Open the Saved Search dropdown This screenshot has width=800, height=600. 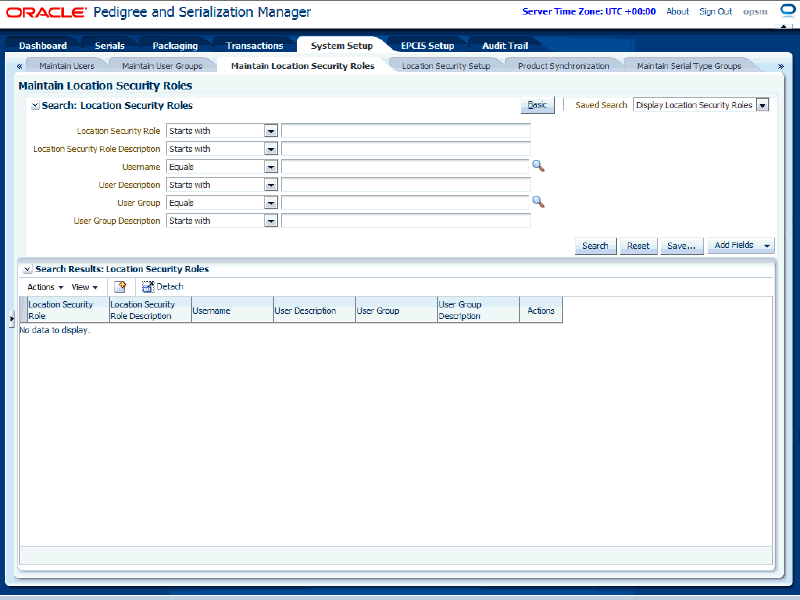click(762, 105)
